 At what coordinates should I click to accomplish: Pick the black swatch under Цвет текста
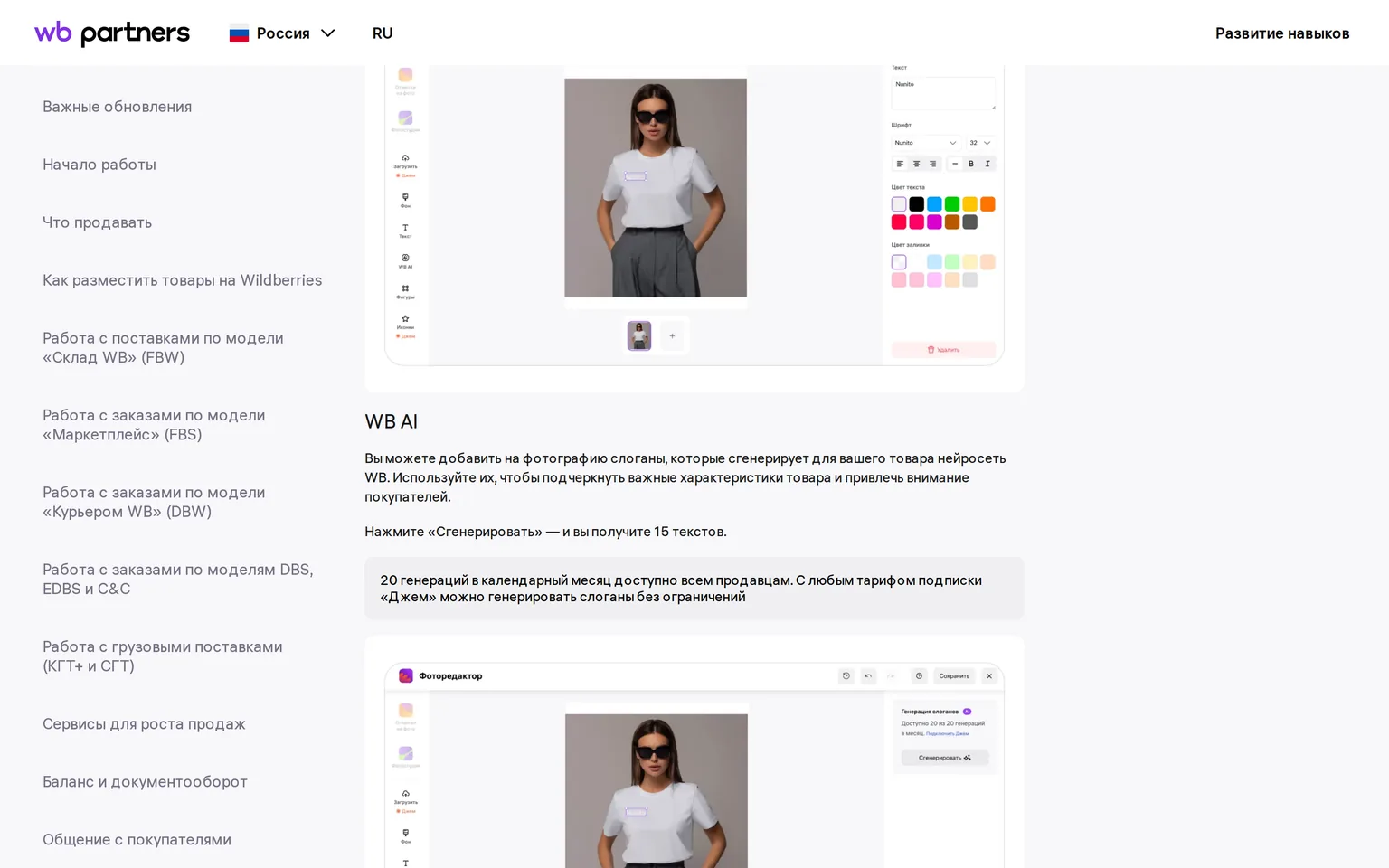click(917, 204)
